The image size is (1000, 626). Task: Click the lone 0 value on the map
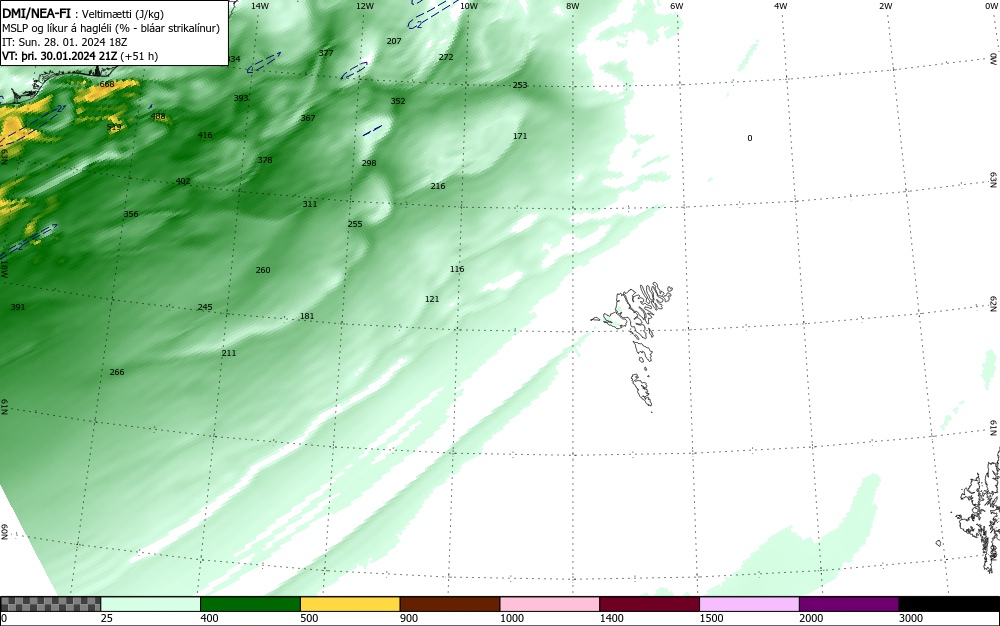coord(749,138)
